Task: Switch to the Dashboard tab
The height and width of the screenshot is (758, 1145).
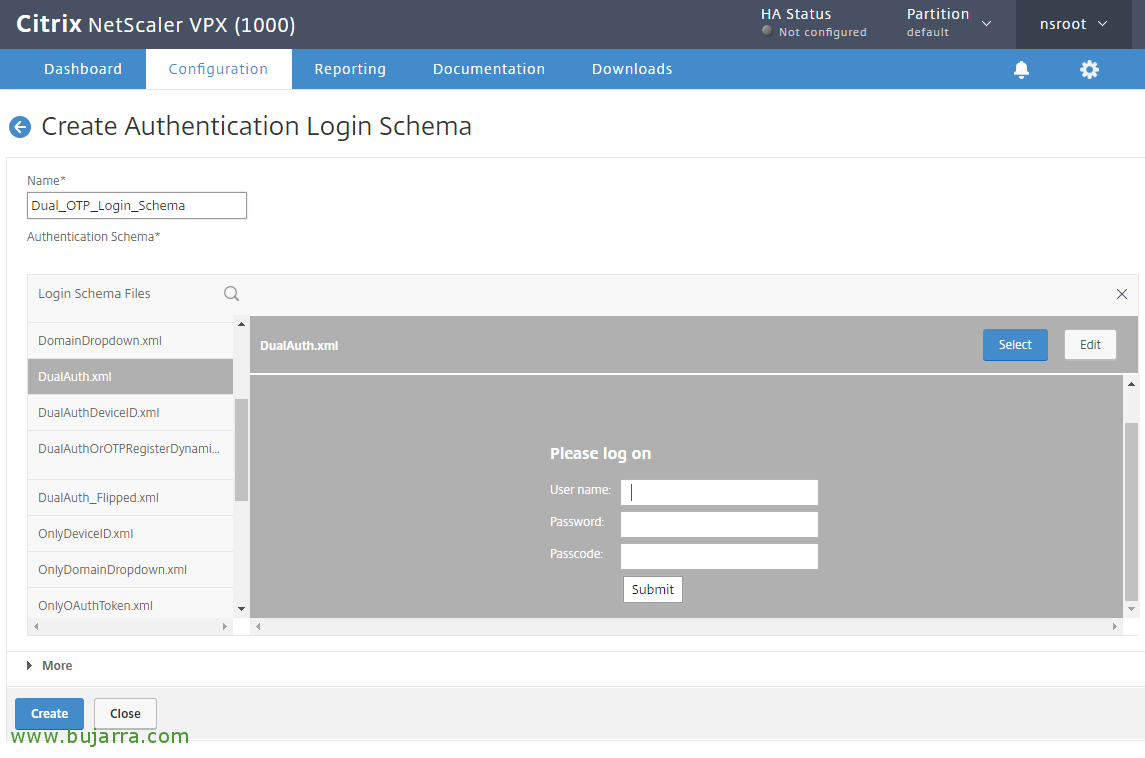Action: [x=83, y=69]
